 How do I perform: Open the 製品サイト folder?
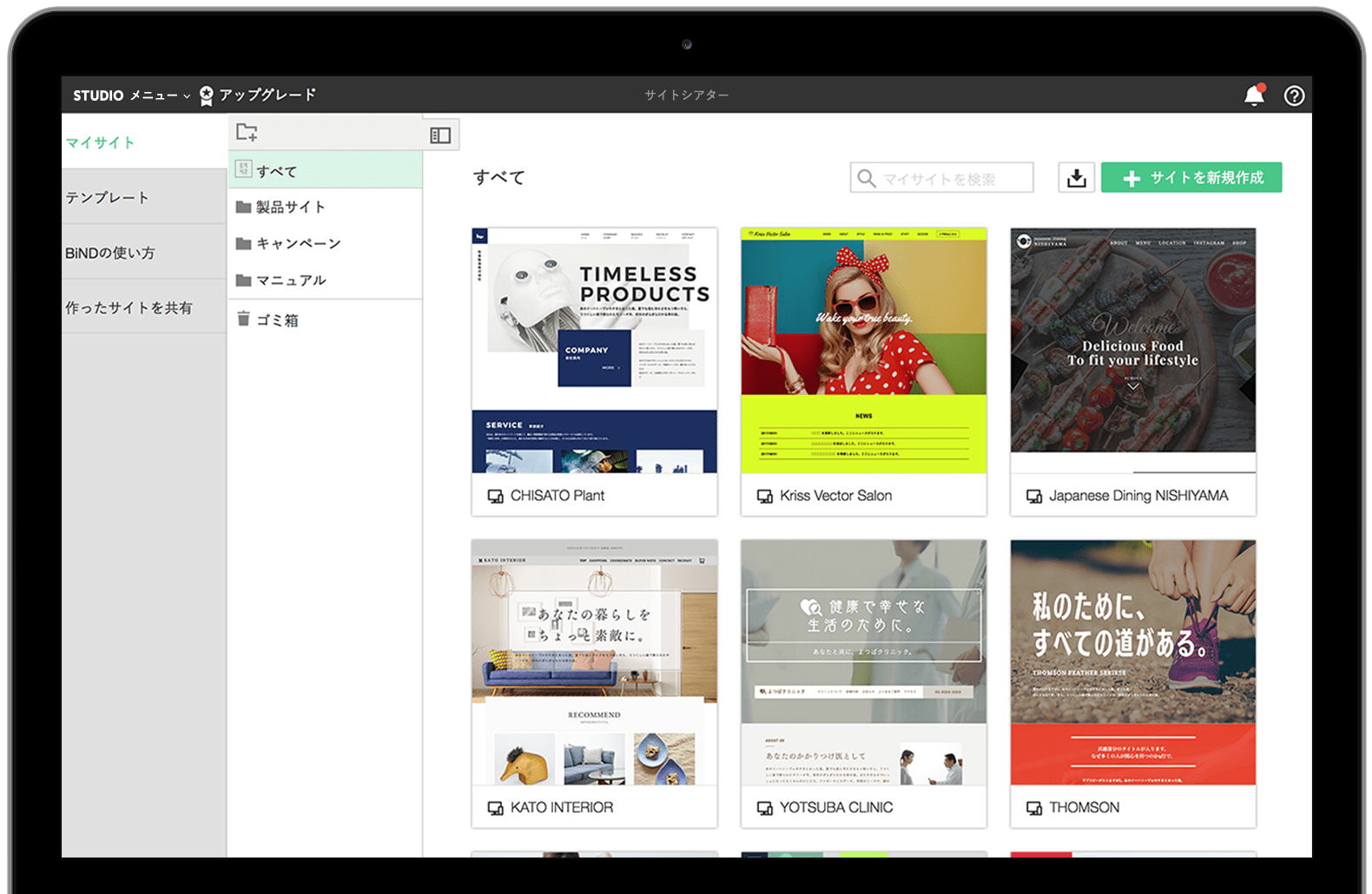pos(290,207)
